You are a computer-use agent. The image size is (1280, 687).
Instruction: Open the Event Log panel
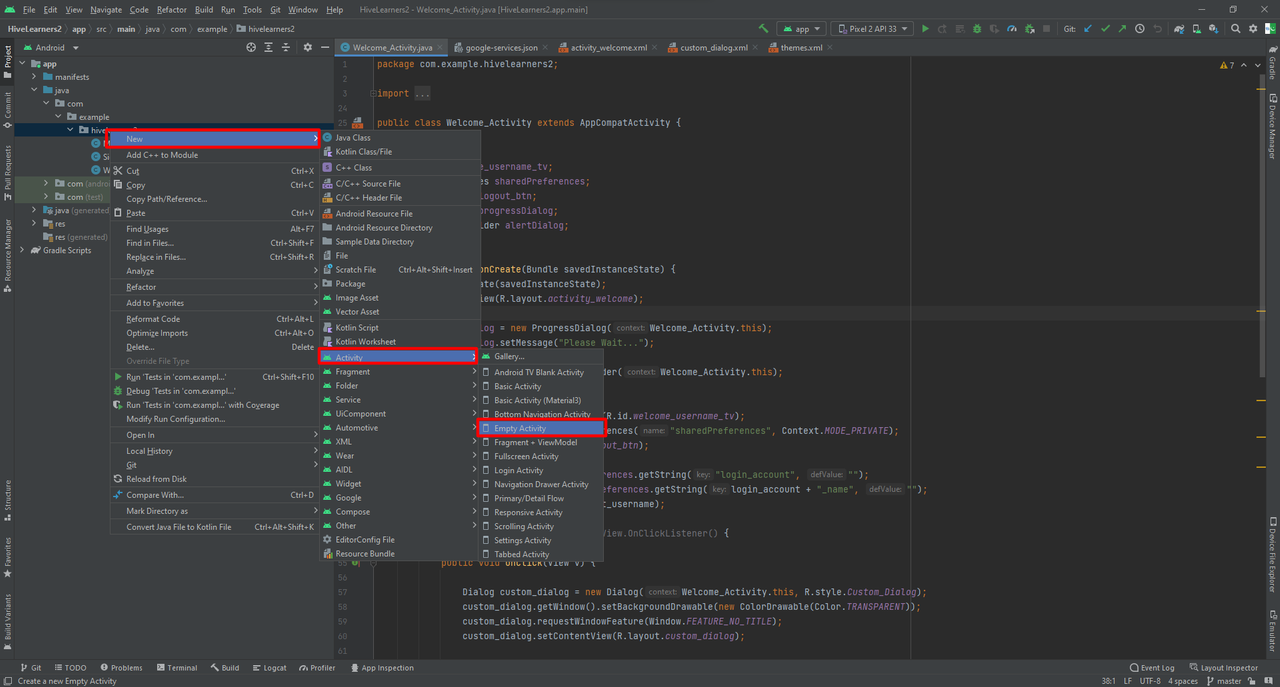tap(1151, 668)
